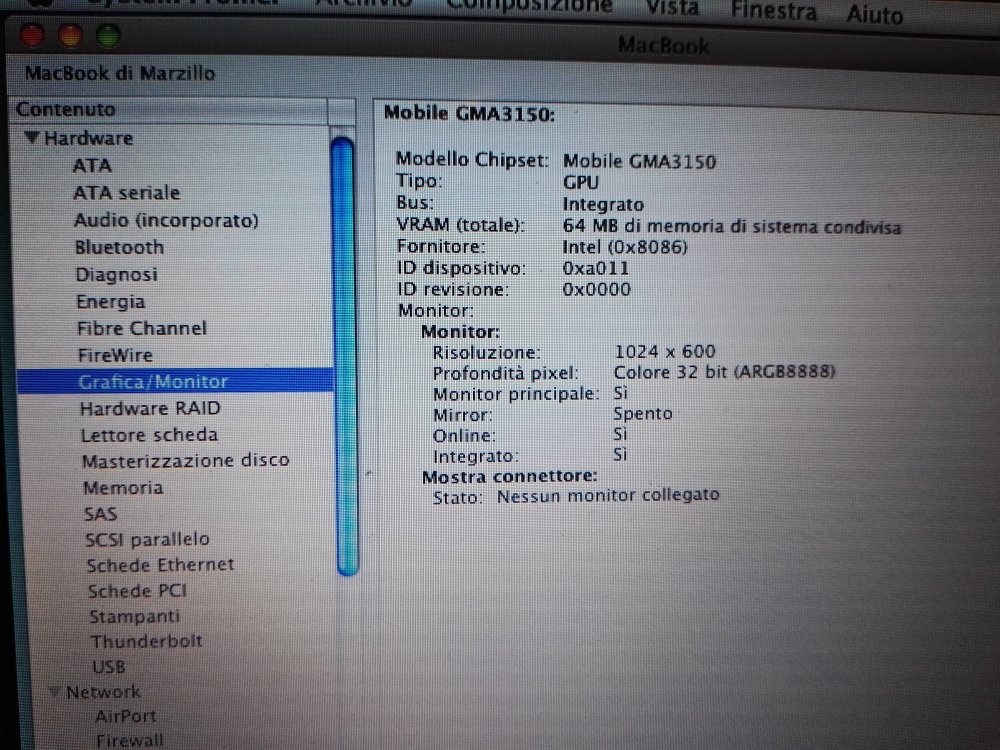Open the Finestra menu
The width and height of the screenshot is (1000, 750).
pos(774,11)
